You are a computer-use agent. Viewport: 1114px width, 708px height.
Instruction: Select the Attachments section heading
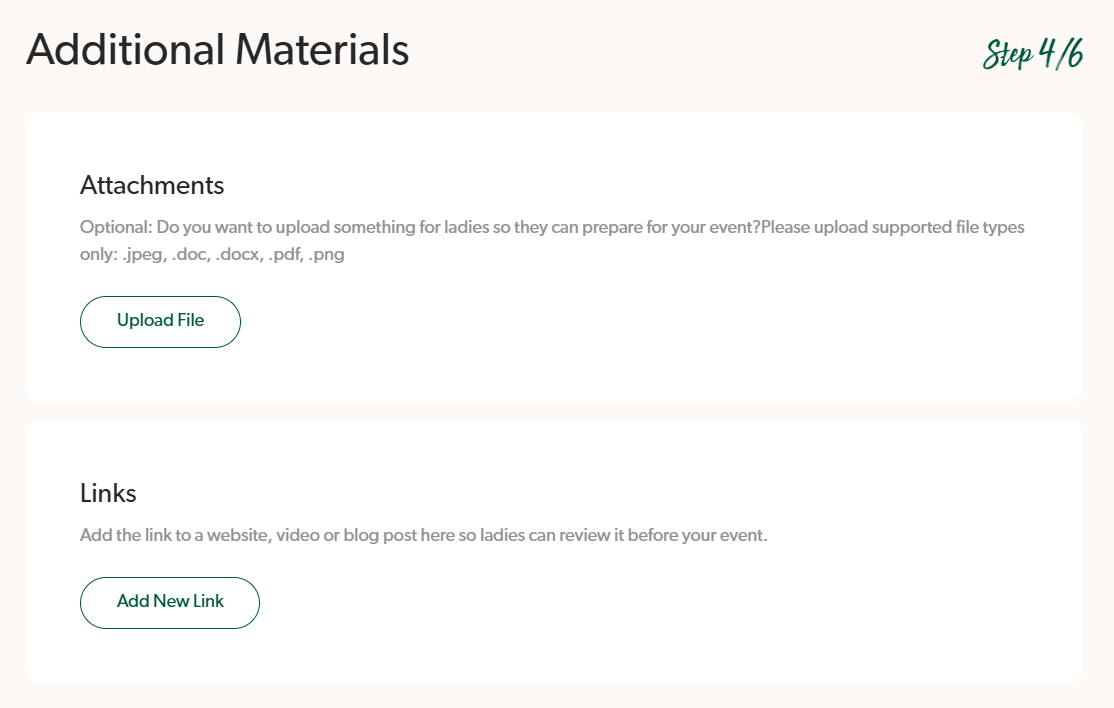click(x=152, y=185)
